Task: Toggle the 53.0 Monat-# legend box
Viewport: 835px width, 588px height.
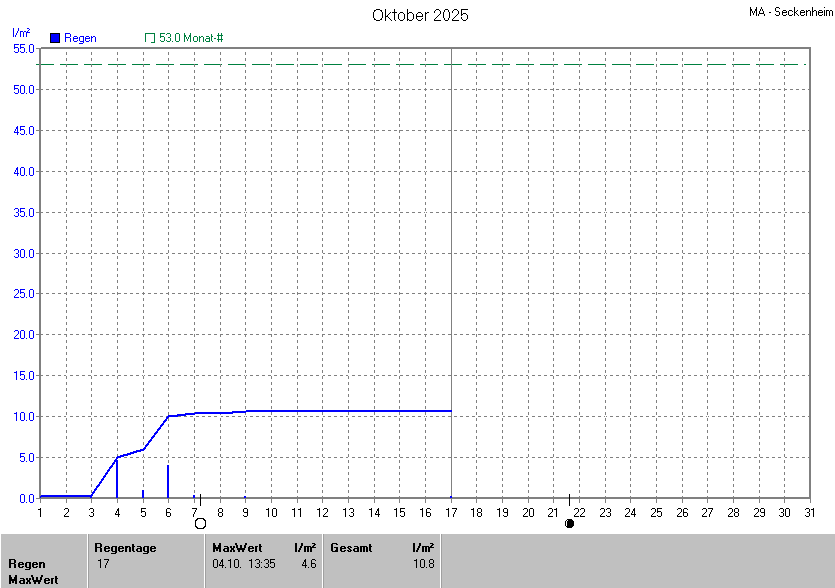Action: (x=150, y=38)
